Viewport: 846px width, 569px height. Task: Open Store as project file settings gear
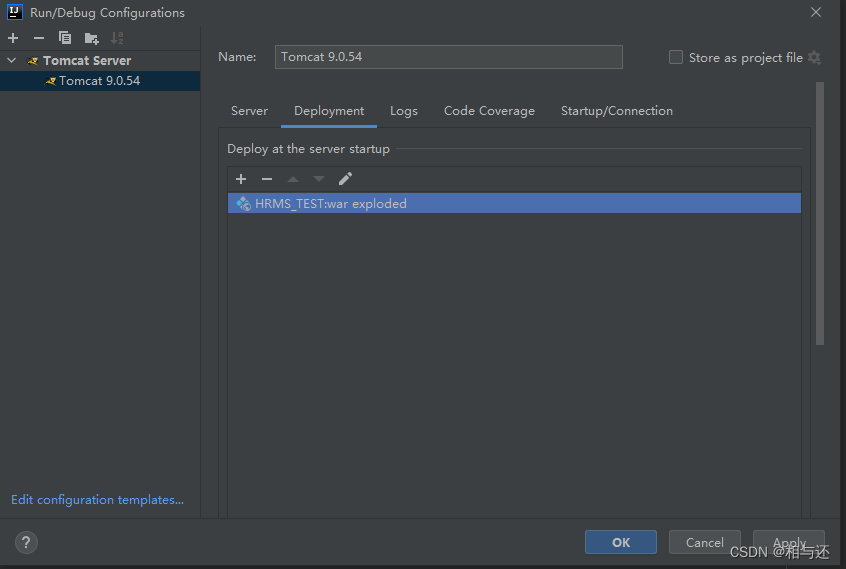[x=815, y=58]
